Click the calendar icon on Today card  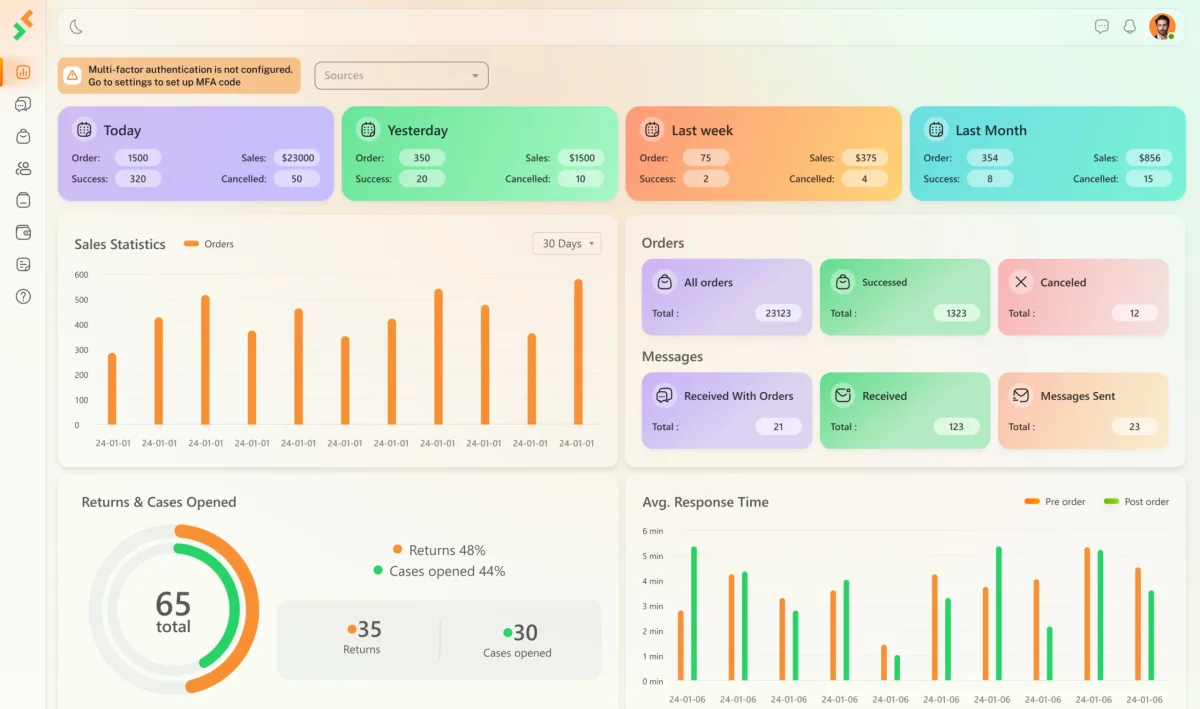84,130
